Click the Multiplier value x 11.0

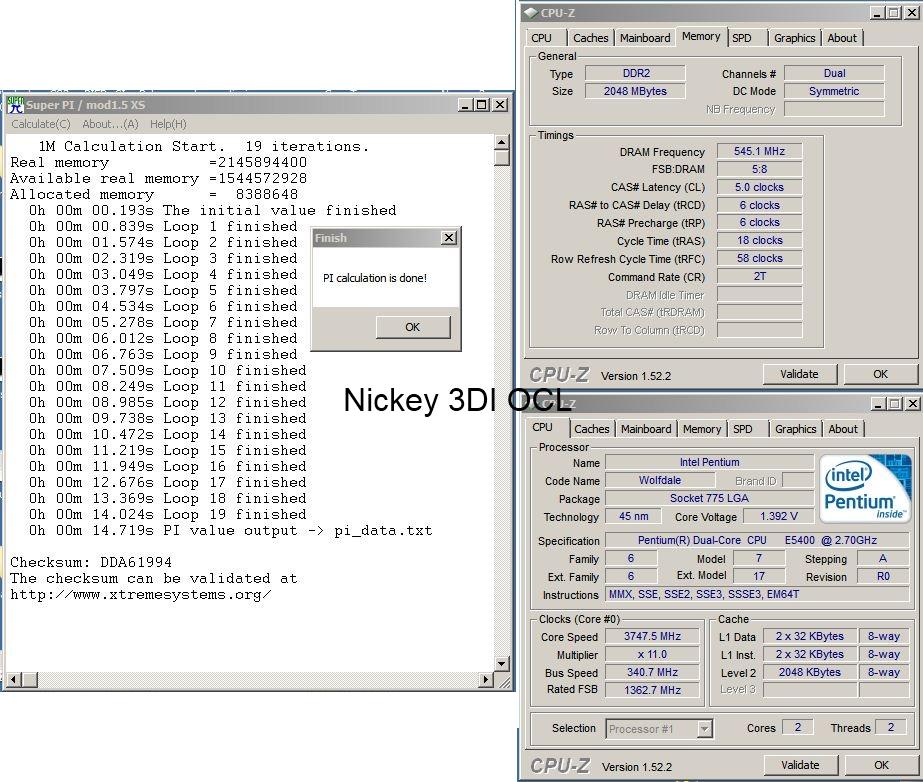(652, 654)
